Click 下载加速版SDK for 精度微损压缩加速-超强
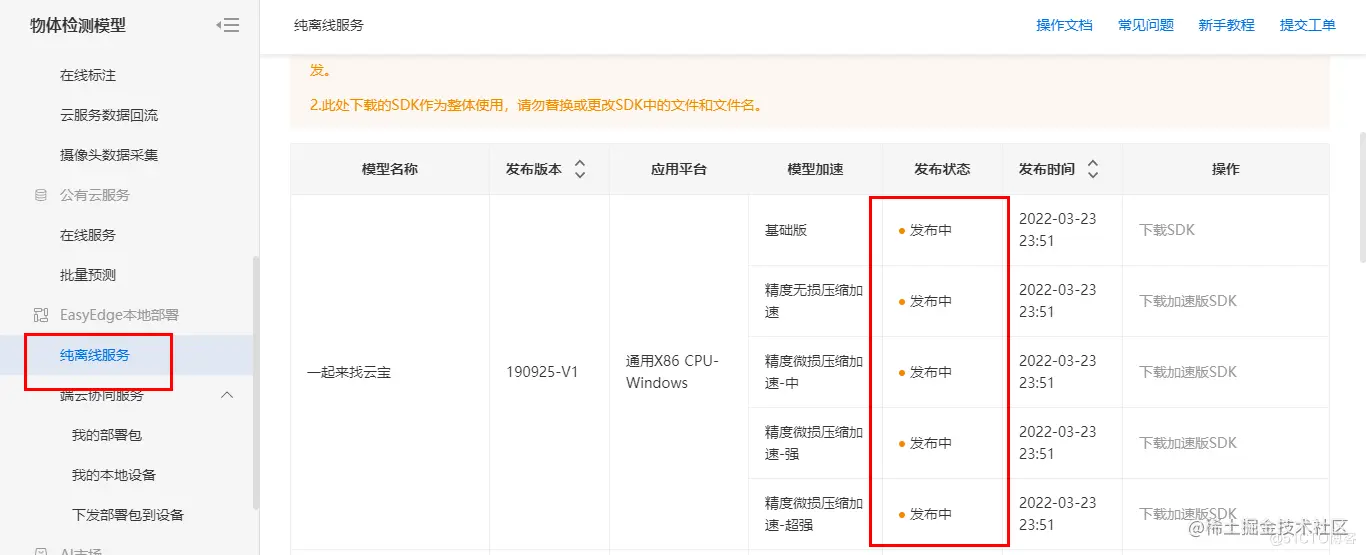Screen dimensions: 1366x555 pos(1188,514)
